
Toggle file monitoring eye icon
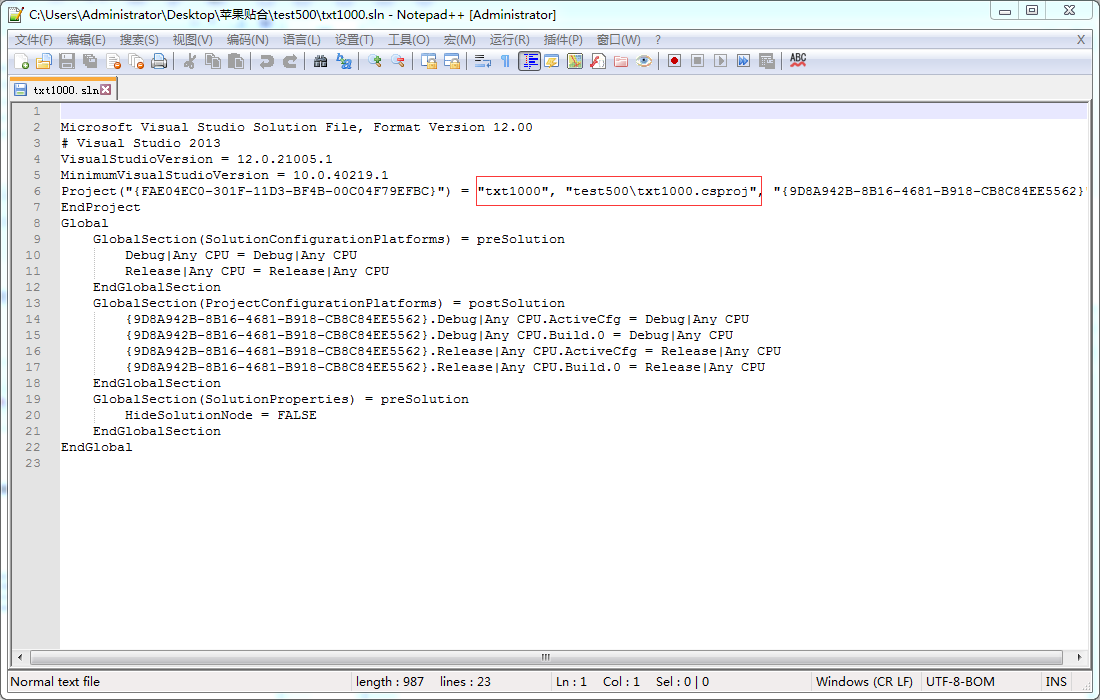[x=644, y=61]
